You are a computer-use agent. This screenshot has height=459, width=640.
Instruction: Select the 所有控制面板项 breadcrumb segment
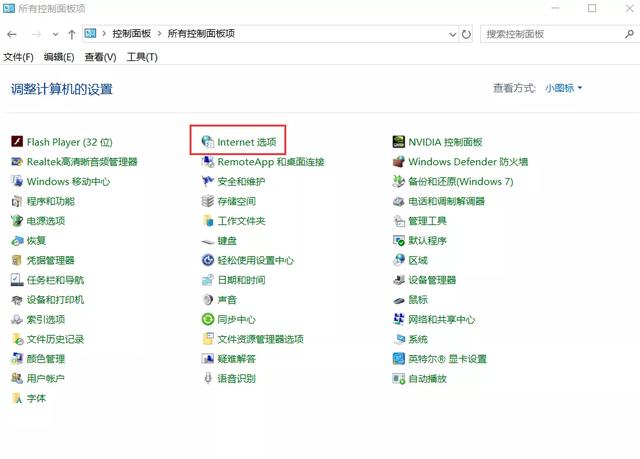[x=201, y=33]
